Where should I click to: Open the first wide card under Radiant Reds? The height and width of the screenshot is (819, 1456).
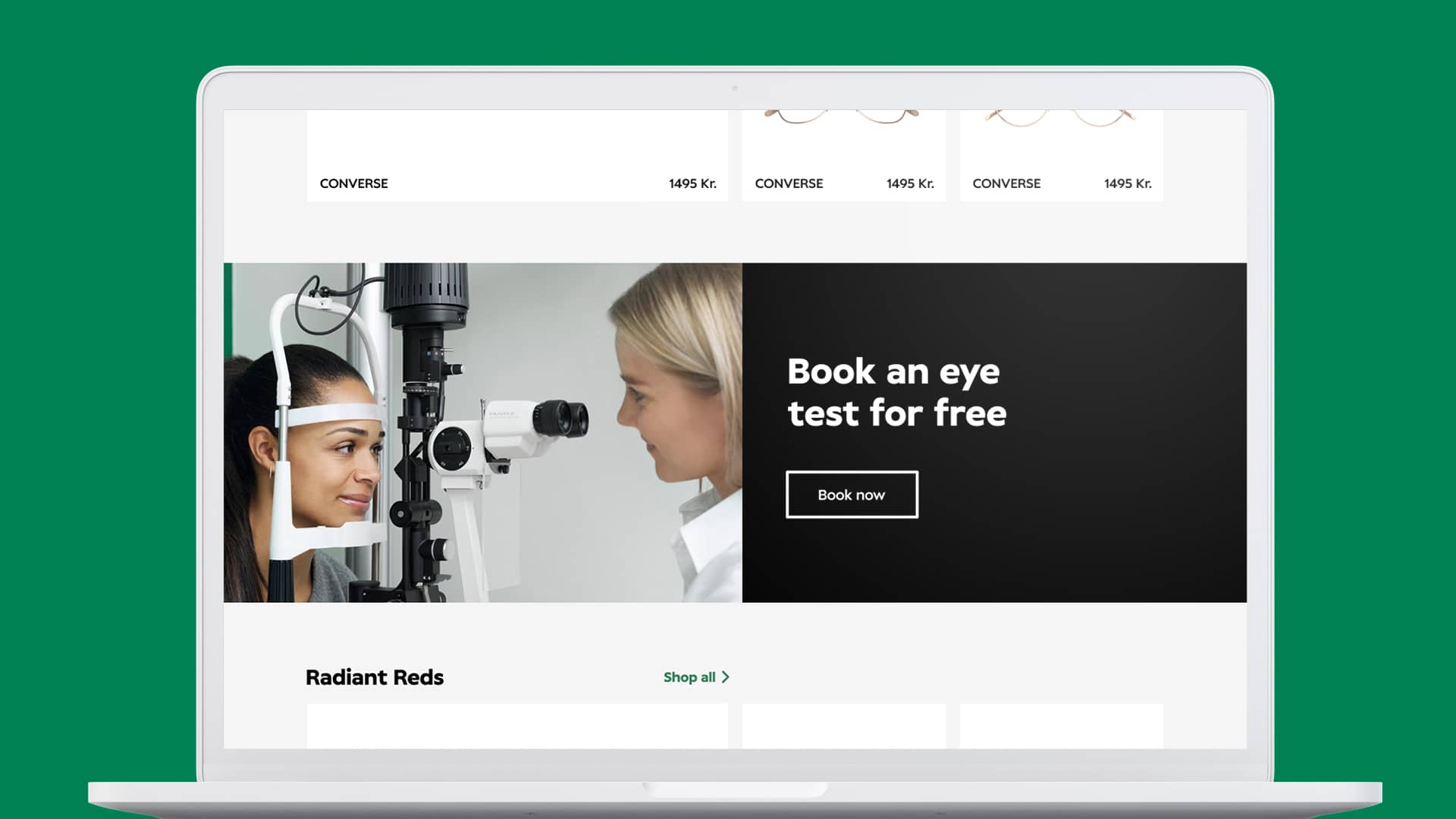point(516,726)
